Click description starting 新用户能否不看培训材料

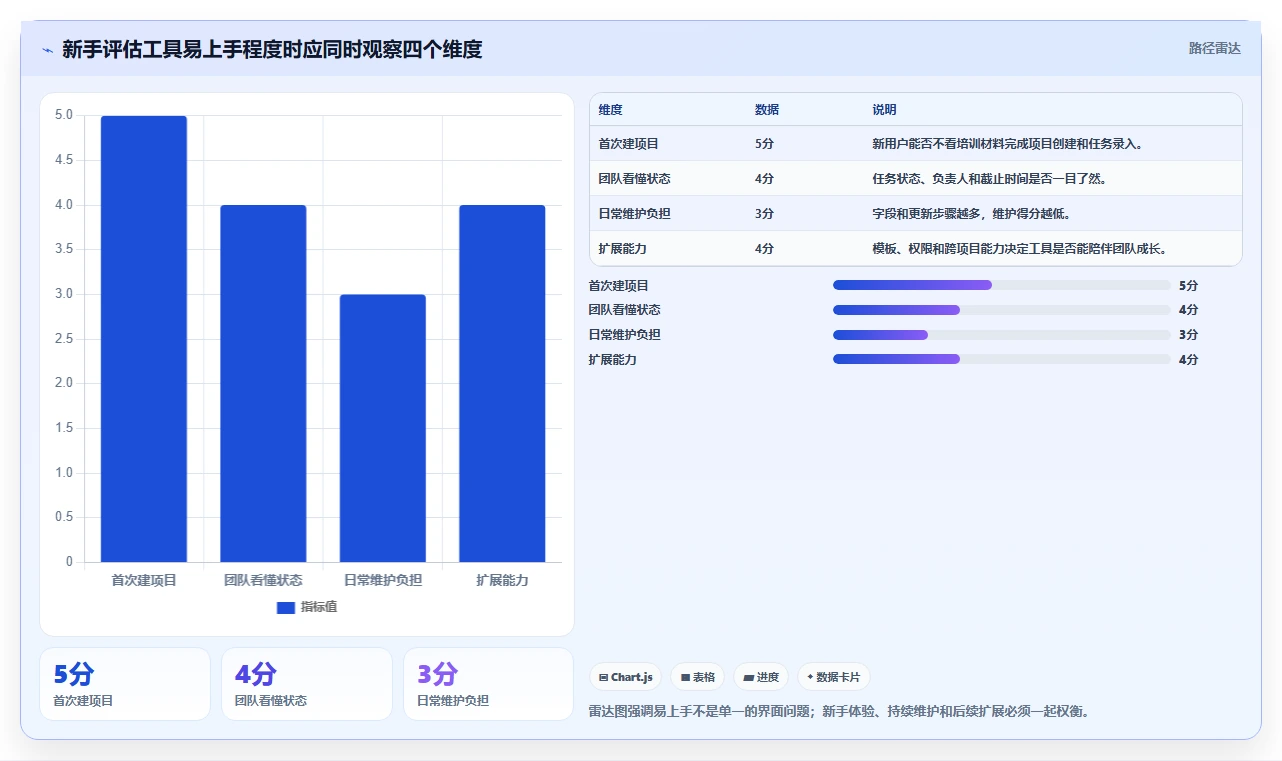point(1007,144)
